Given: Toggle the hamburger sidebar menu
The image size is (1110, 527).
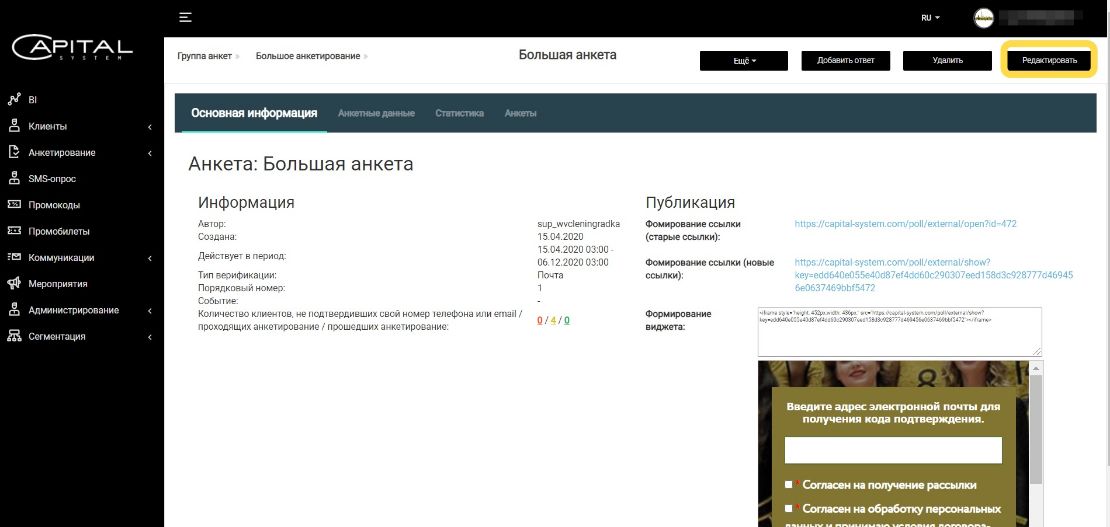Looking at the screenshot, I should pos(185,17).
